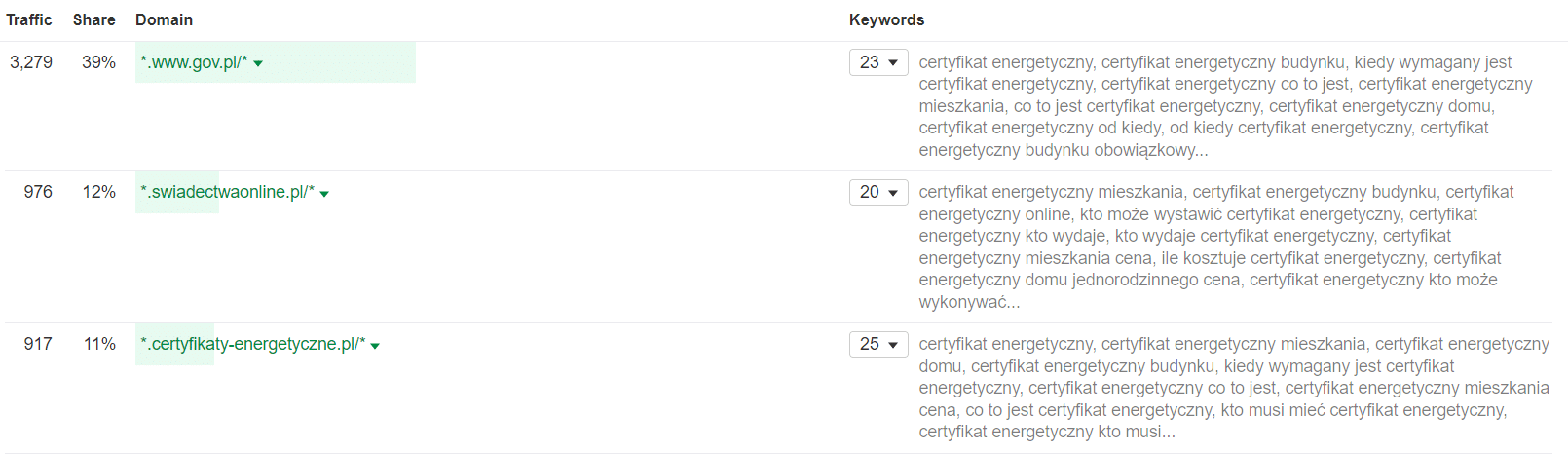Image resolution: width=1568 pixels, height=454 pixels.
Task: Select the 3,279 traffic value
Action: coord(31,62)
